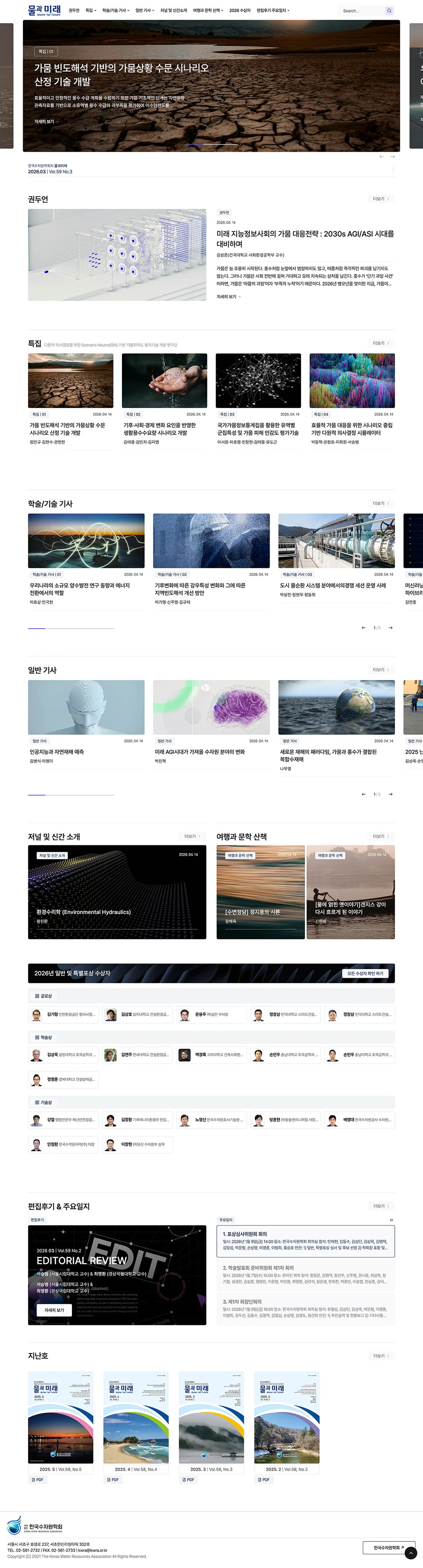423x1568 pixels.
Task: Click 모든 수상자 확인 하기 button
Action: coord(365,973)
